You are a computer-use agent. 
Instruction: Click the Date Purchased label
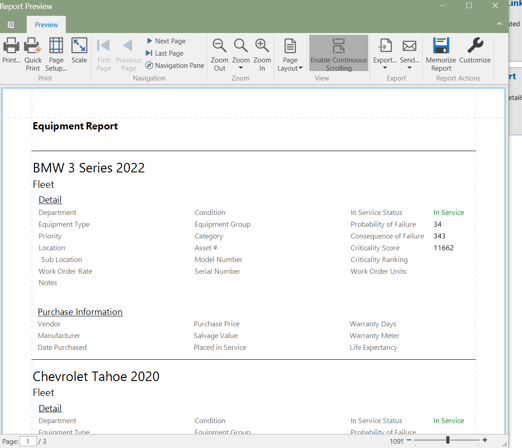pos(62,347)
